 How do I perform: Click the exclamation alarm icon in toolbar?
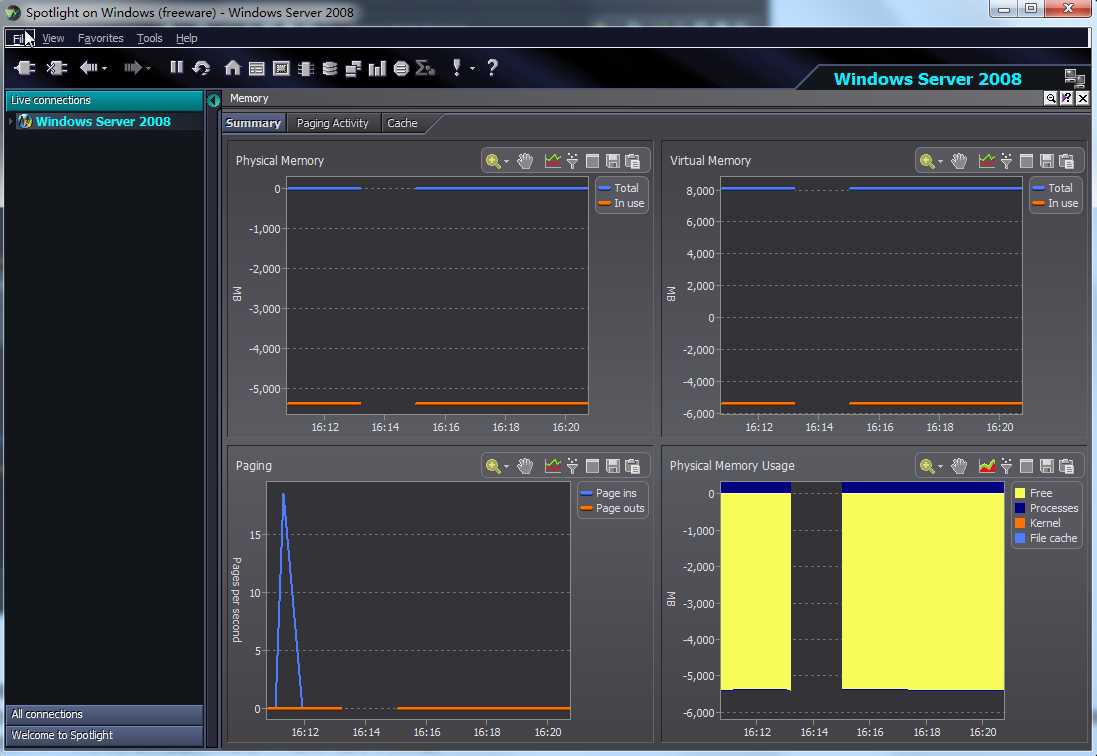457,67
